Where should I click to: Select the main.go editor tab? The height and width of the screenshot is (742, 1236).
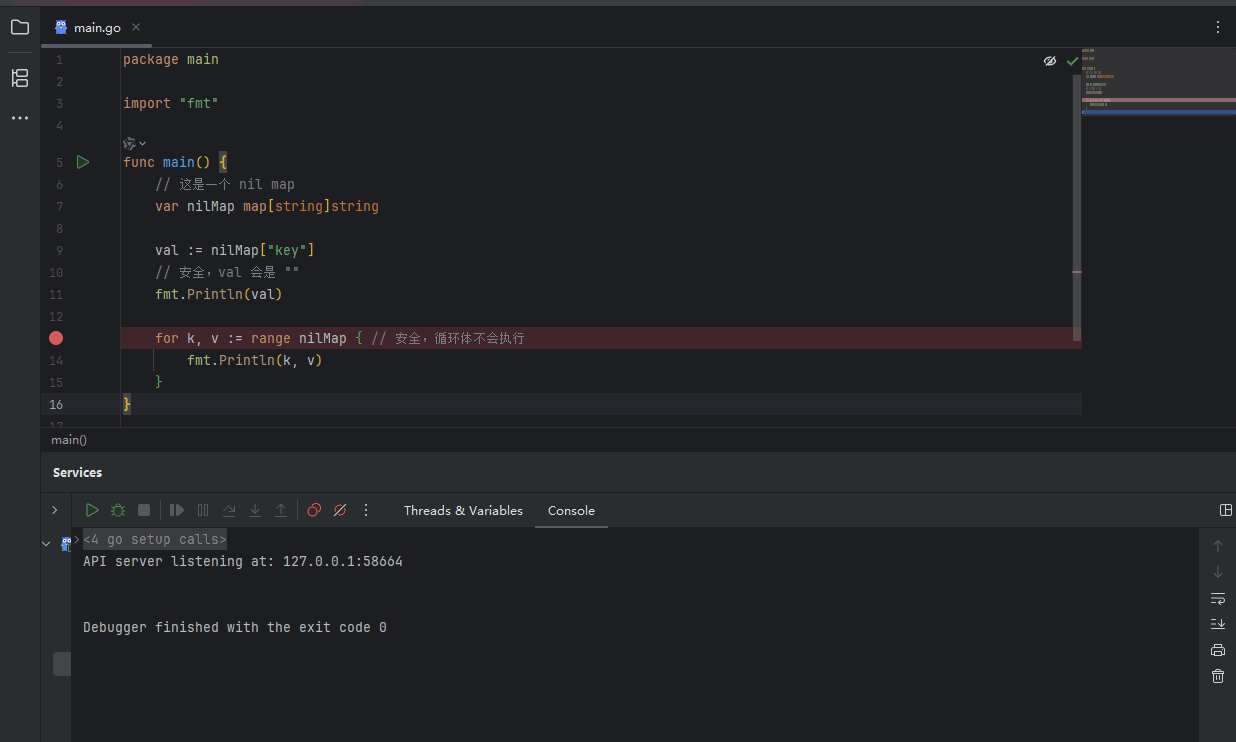(x=97, y=27)
